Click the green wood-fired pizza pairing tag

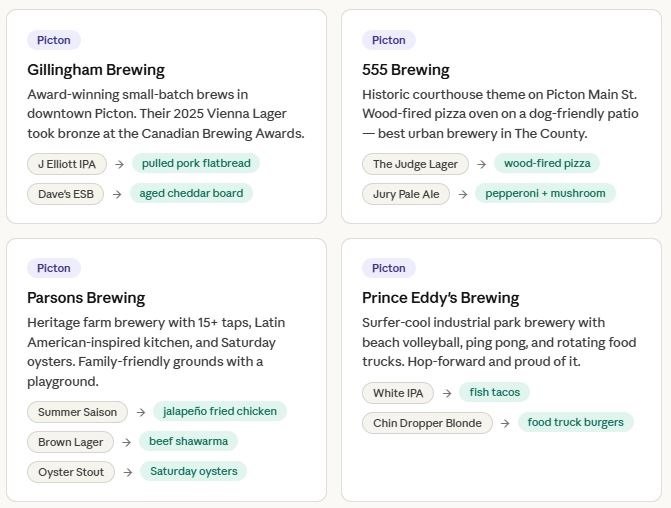coord(547,163)
